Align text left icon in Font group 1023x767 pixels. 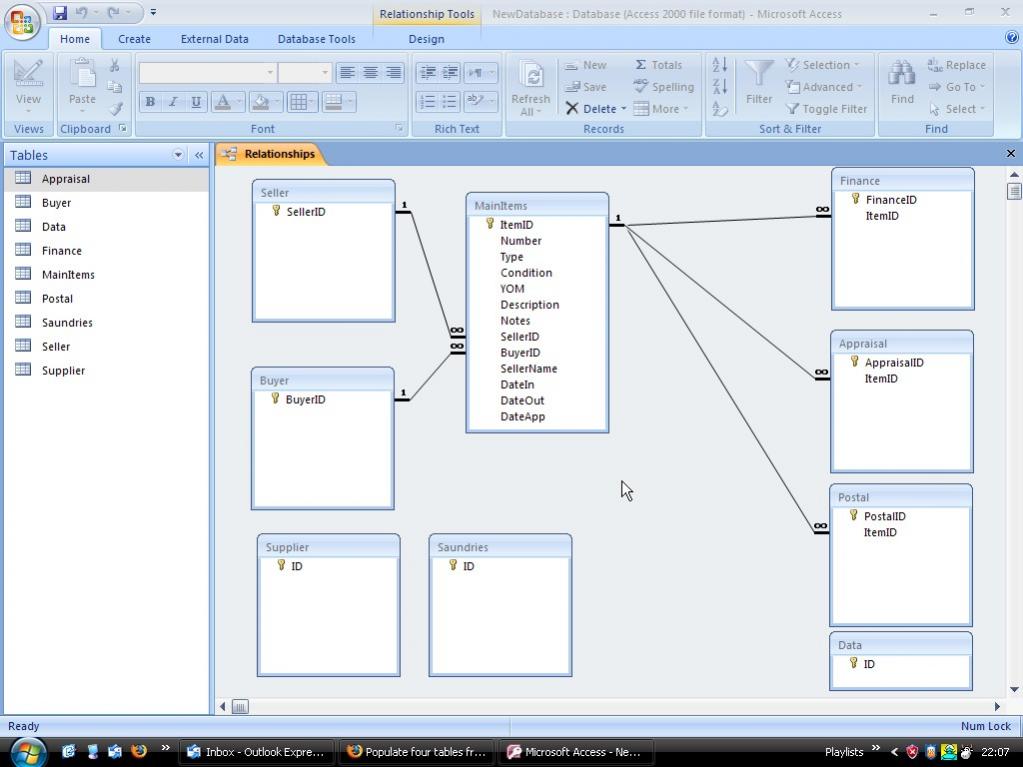coord(347,72)
